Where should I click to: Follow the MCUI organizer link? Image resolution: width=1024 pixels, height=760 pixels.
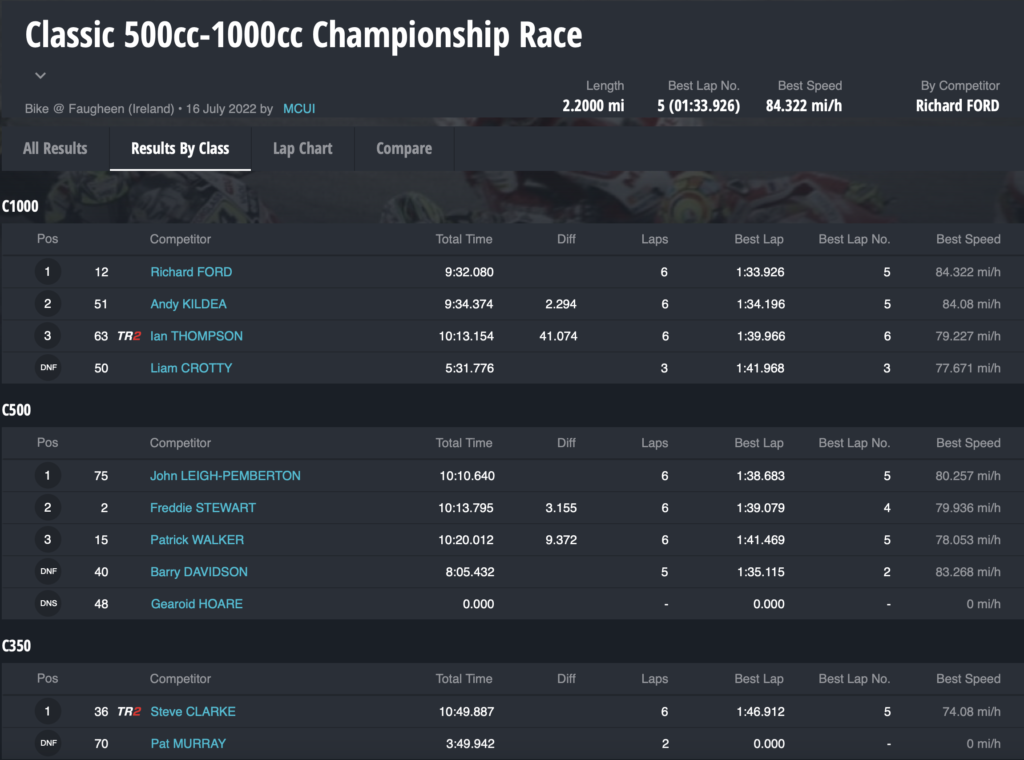point(299,108)
